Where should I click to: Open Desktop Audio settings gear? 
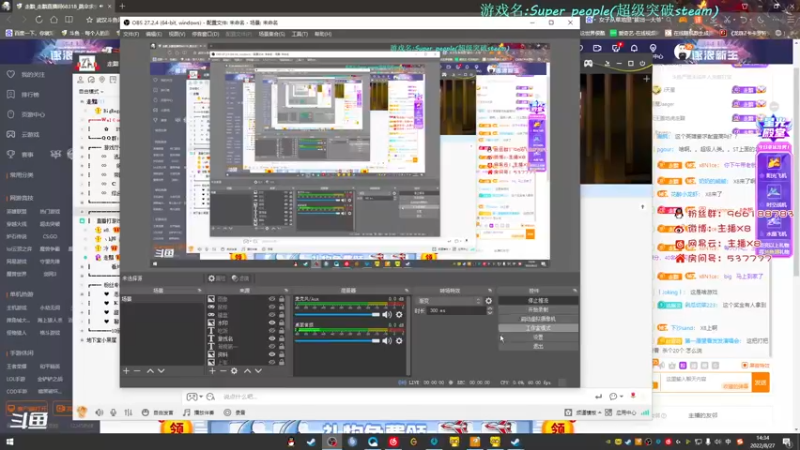click(399, 340)
